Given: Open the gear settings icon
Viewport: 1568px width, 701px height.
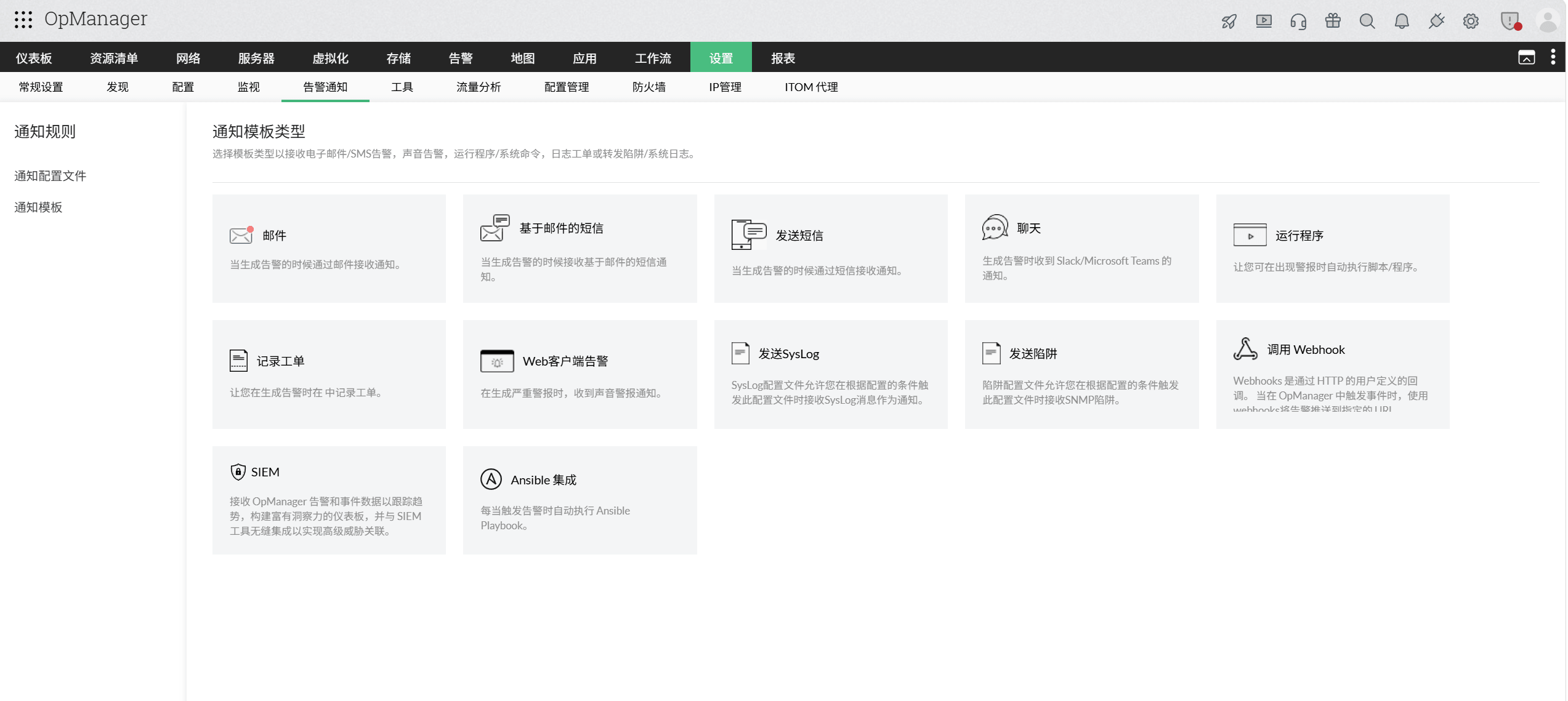Looking at the screenshot, I should (1470, 22).
